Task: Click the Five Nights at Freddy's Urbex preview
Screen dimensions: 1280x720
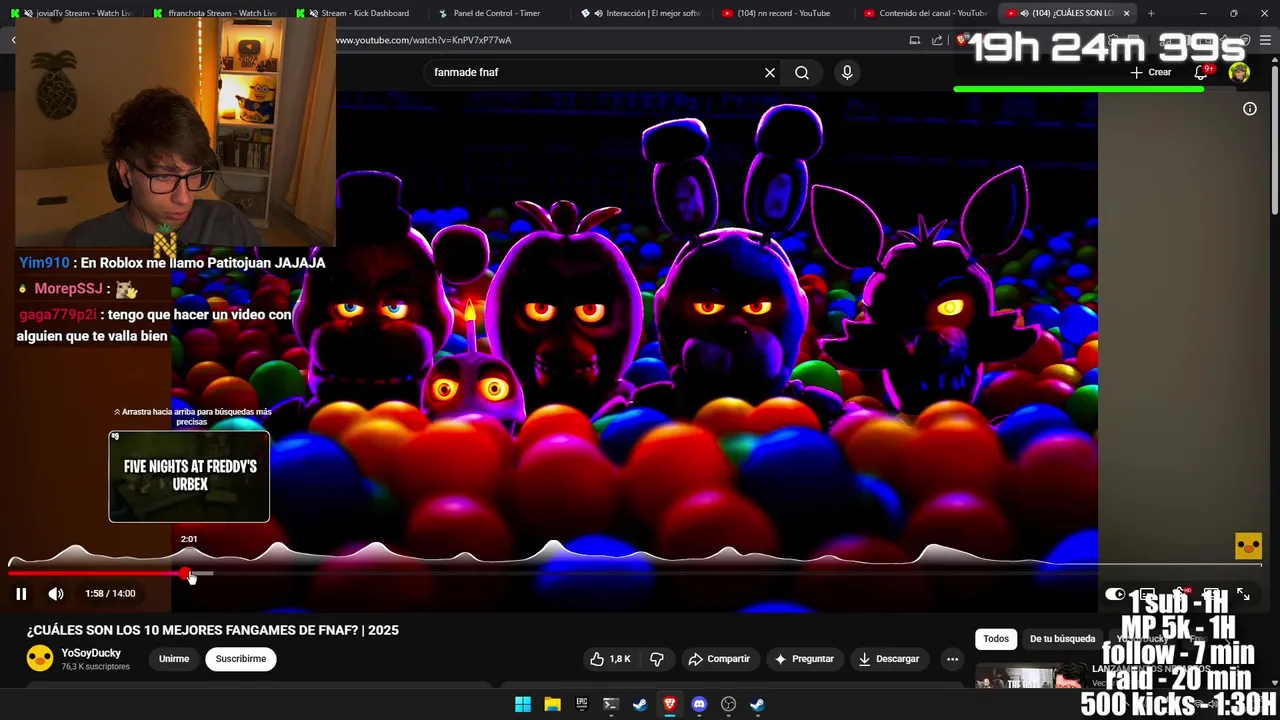Action: (x=189, y=477)
